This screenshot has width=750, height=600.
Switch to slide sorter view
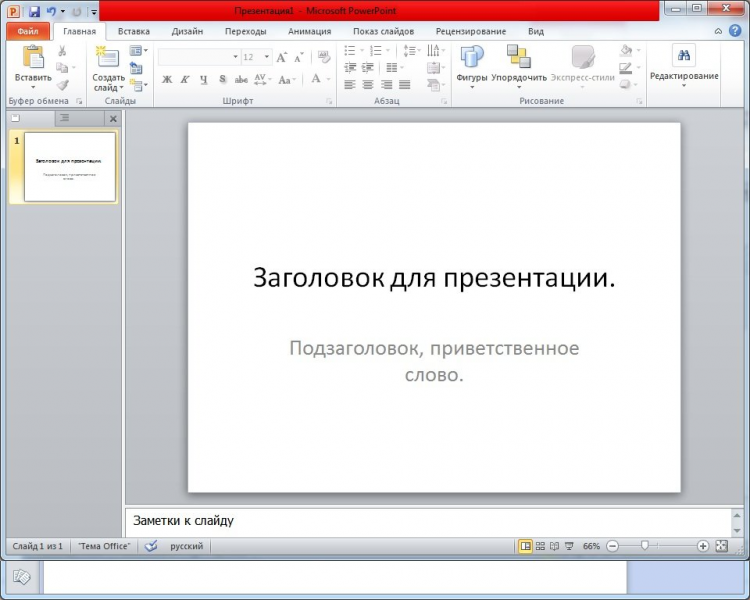click(540, 546)
